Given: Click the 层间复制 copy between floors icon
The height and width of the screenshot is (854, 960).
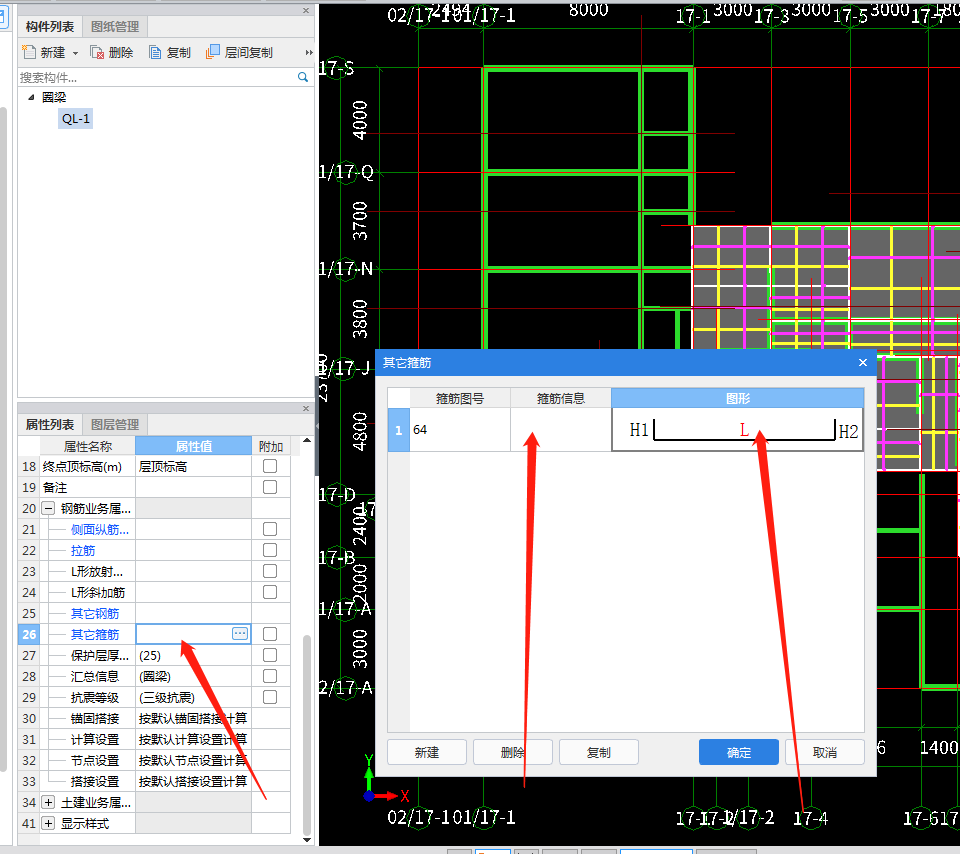Looking at the screenshot, I should (x=213, y=51).
